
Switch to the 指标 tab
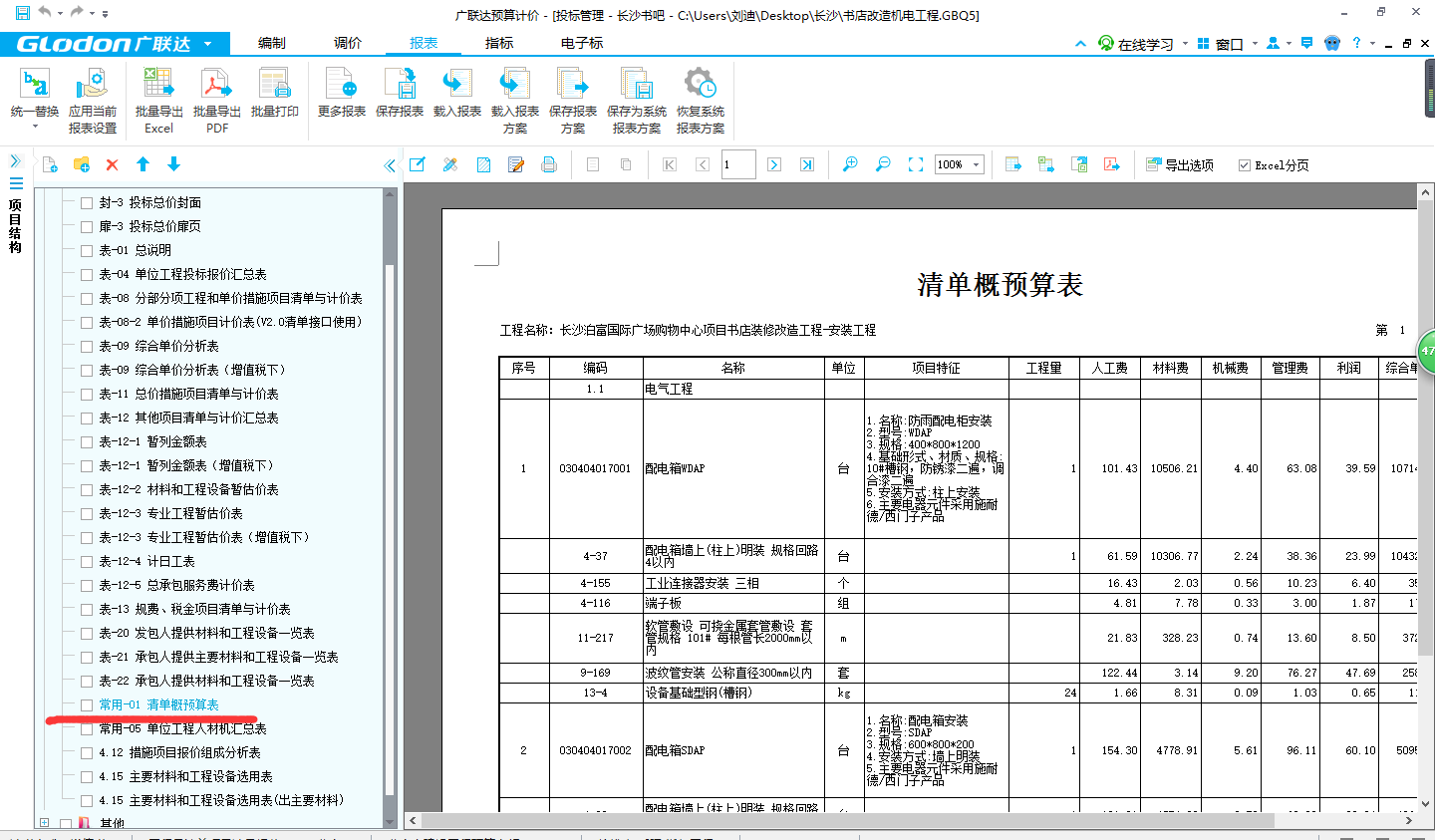(x=499, y=43)
